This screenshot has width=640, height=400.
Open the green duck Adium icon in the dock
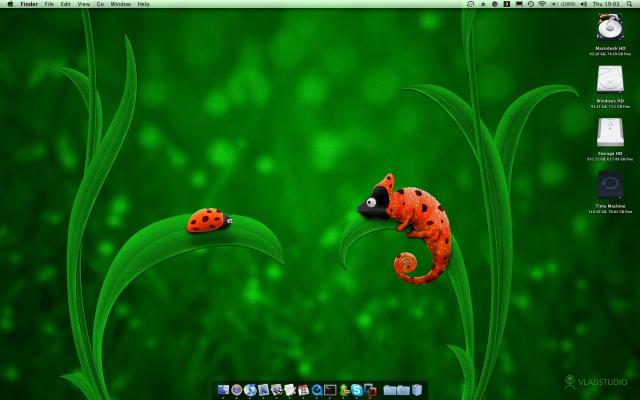click(344, 390)
